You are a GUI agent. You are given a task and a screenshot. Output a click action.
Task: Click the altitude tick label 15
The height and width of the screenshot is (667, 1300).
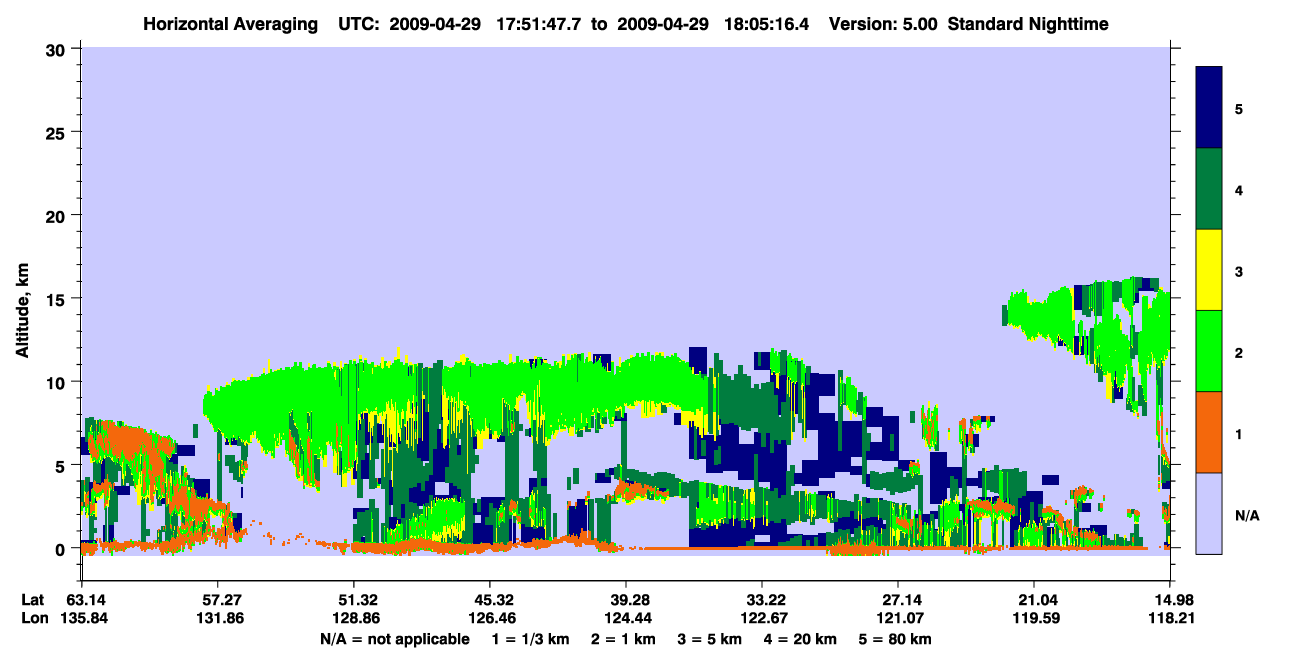point(58,299)
